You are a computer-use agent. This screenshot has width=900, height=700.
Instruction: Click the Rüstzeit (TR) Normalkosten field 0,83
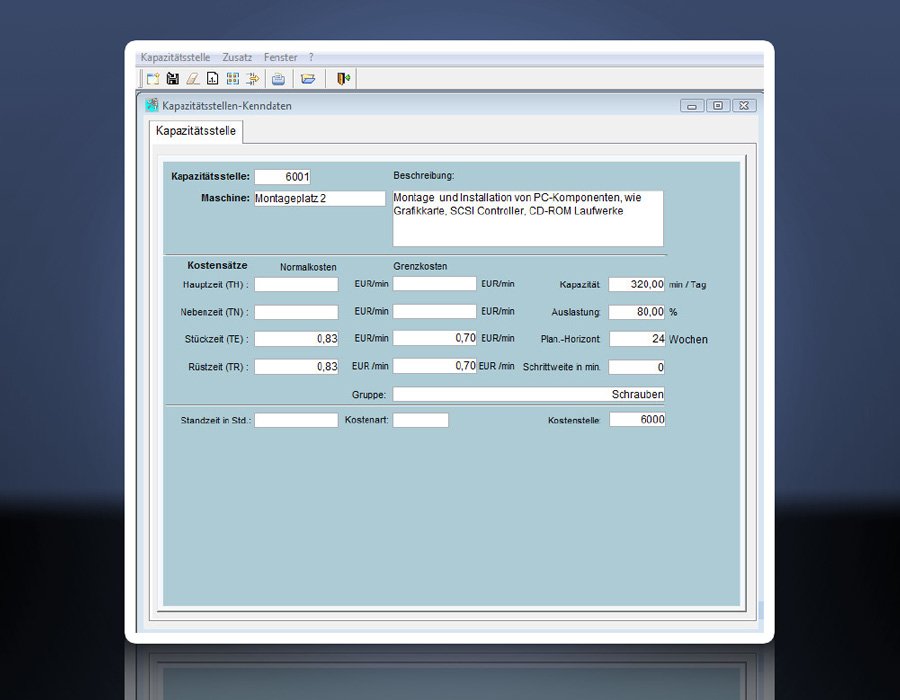click(296, 367)
